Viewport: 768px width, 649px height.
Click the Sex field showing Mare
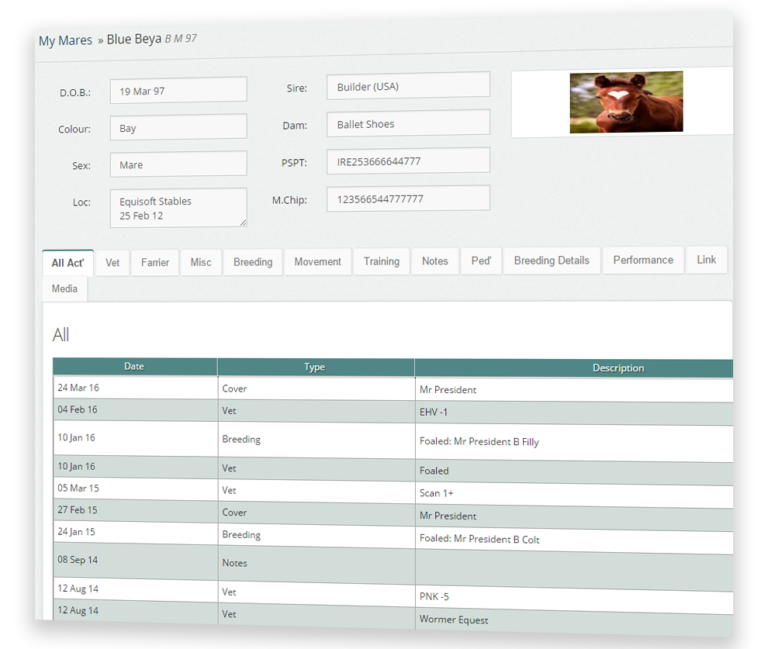pyautogui.click(x=178, y=164)
